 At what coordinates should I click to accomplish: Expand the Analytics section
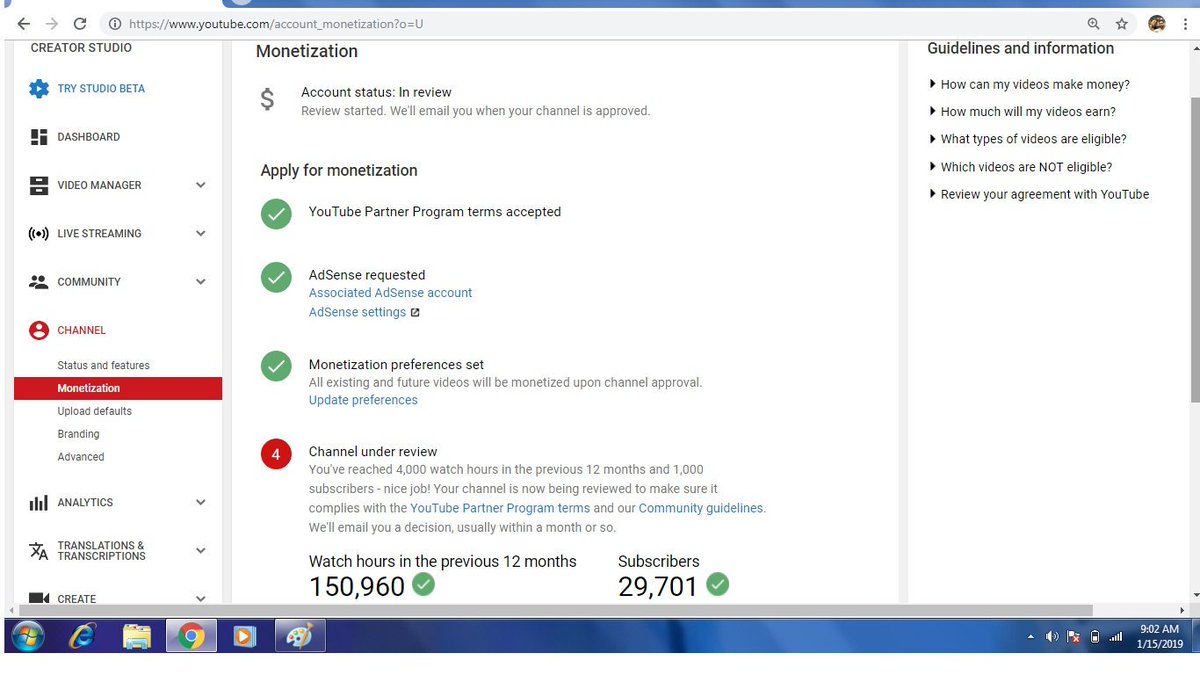(201, 503)
